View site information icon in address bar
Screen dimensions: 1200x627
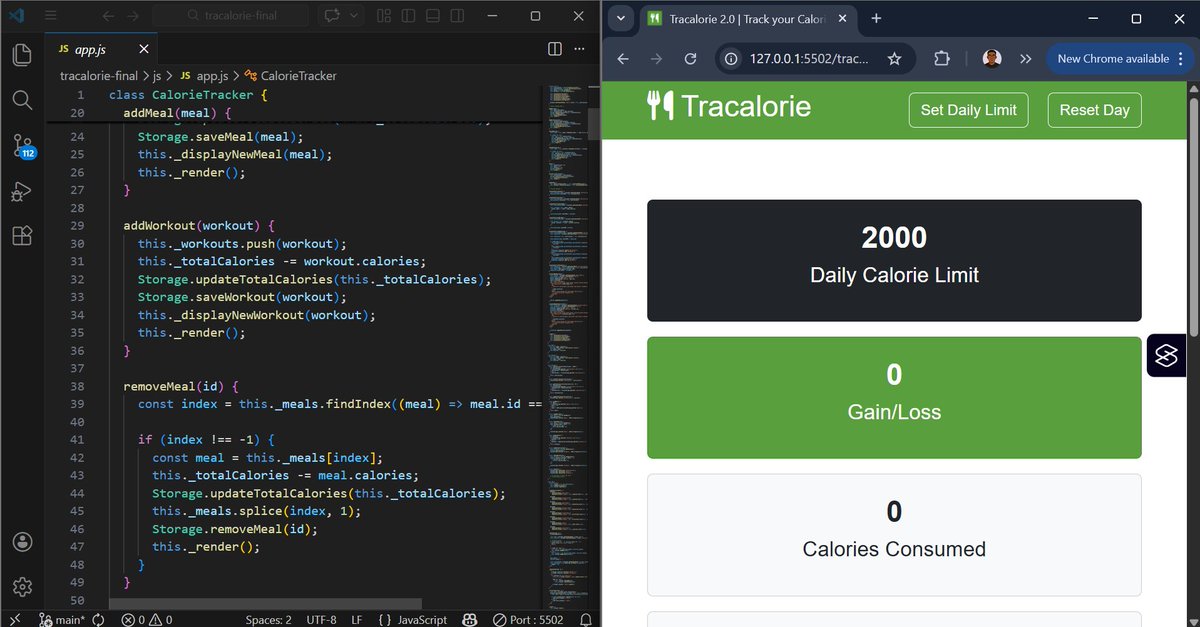[731, 59]
